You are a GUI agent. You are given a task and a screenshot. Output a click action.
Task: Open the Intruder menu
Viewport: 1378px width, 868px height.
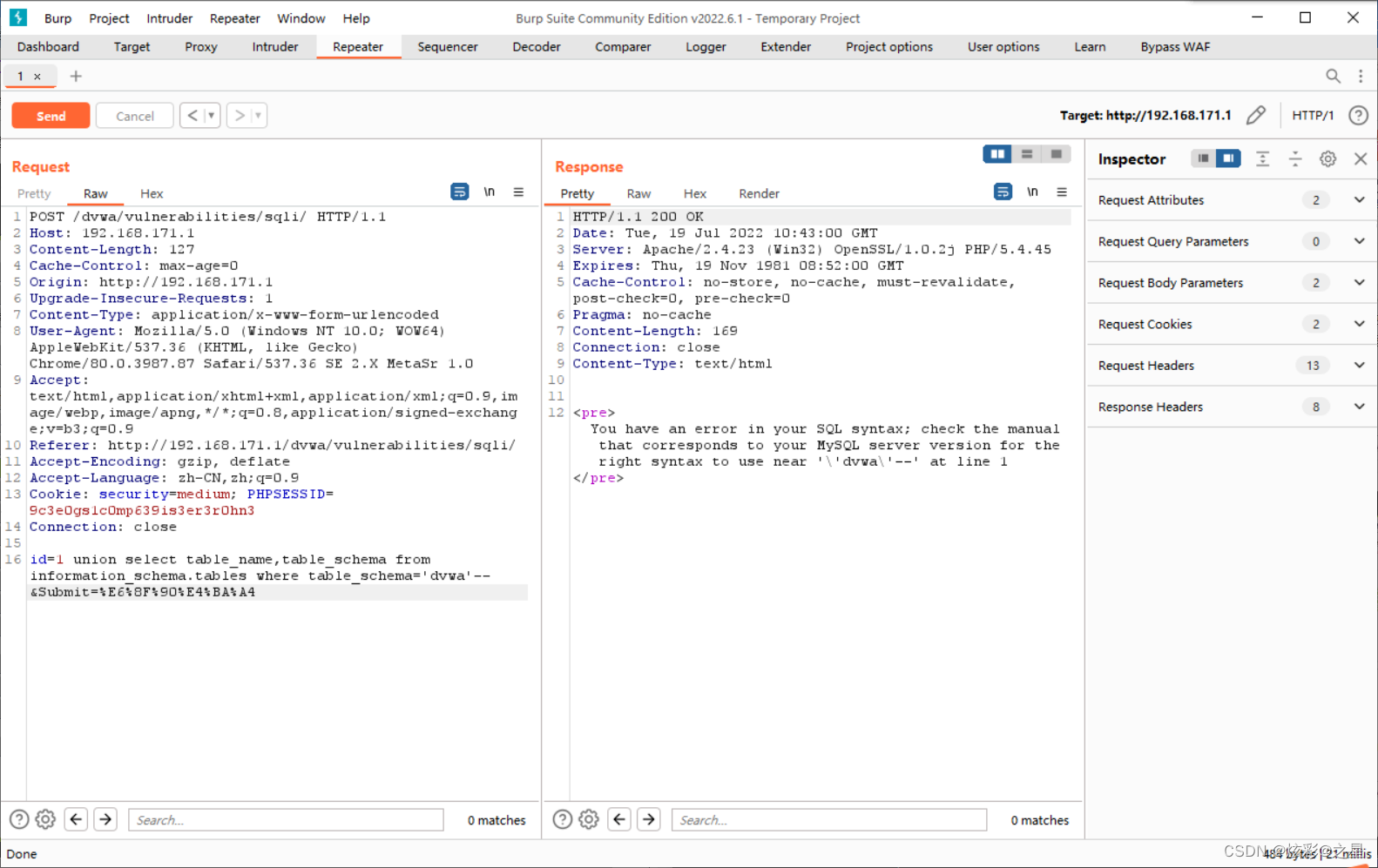coord(169,18)
